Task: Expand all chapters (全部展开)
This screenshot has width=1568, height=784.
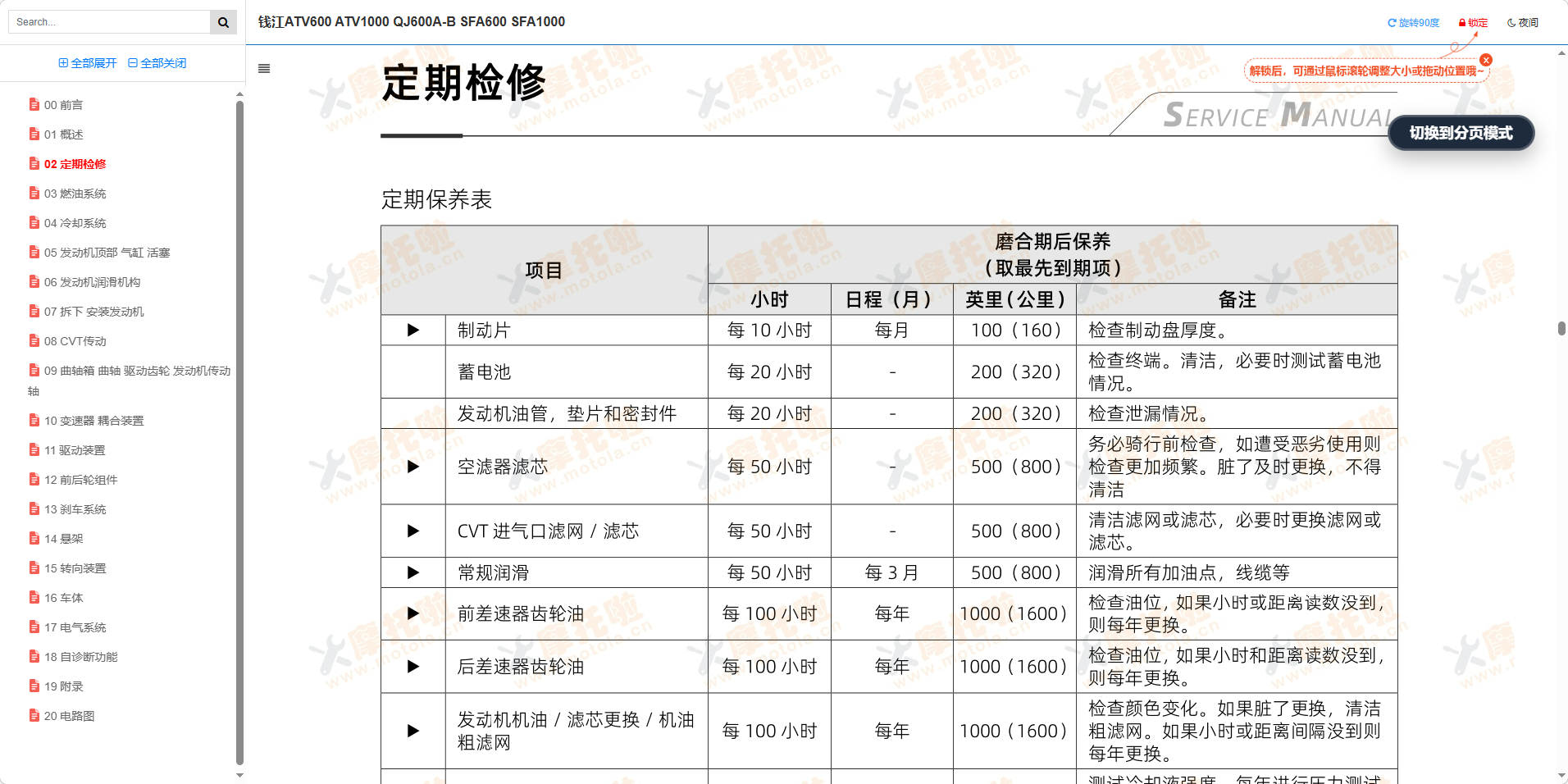Action: coord(88,63)
